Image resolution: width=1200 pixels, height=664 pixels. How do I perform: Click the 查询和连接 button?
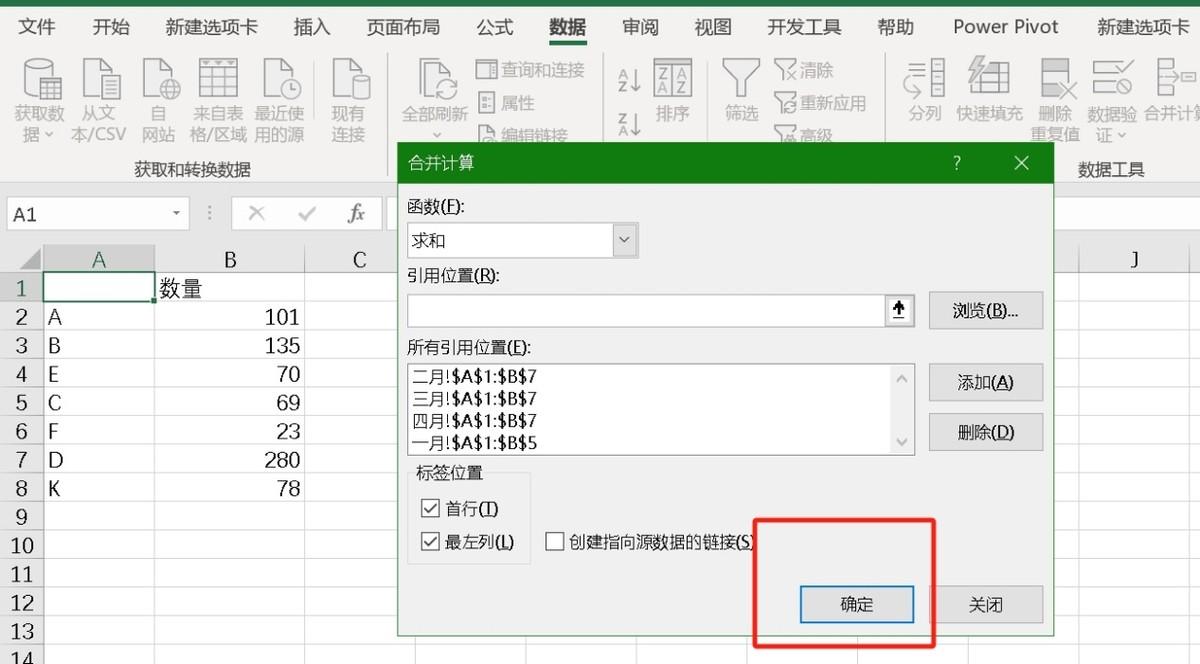pos(531,70)
